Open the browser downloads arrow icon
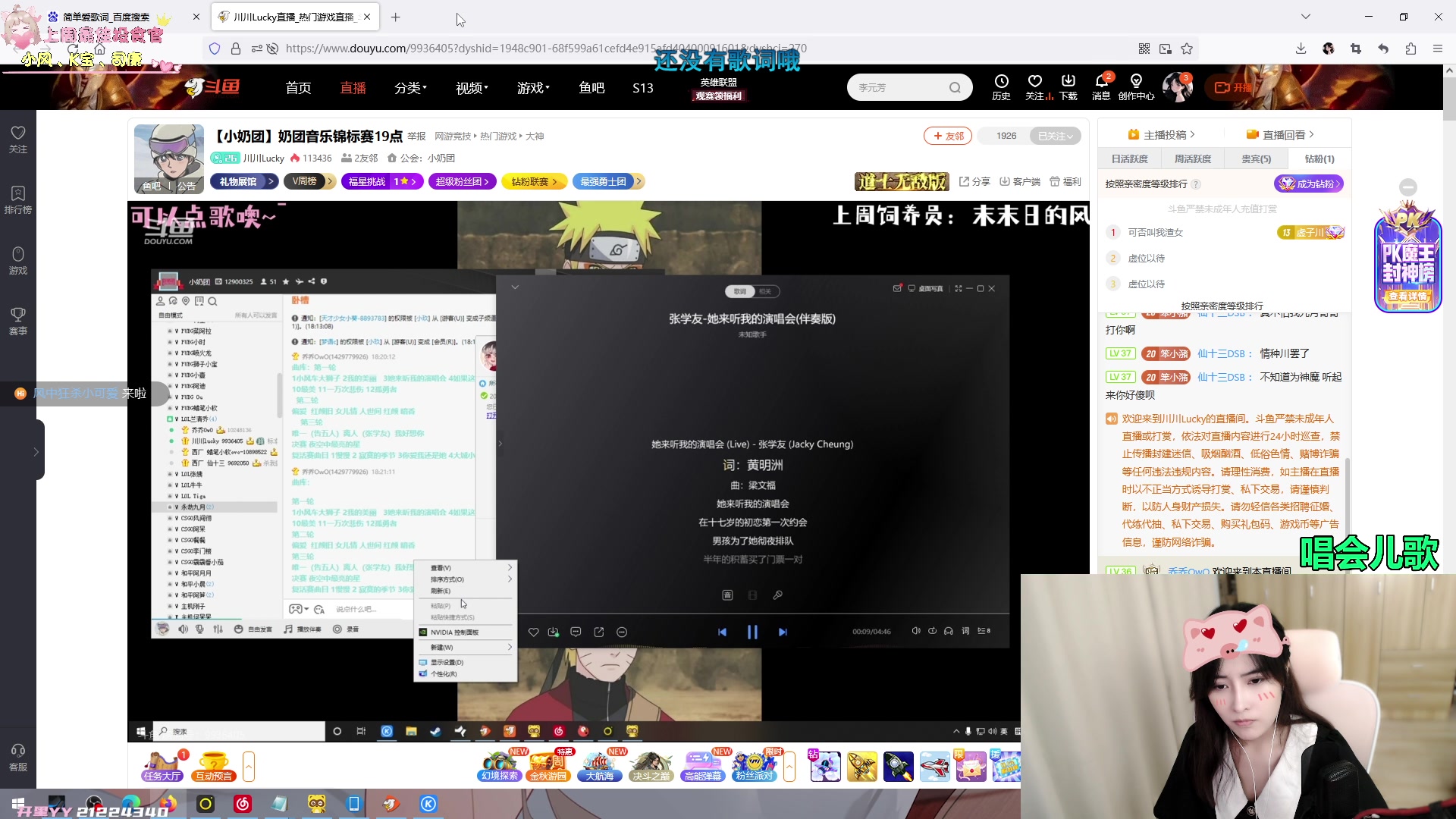This screenshot has height=819, width=1456. point(1301,49)
